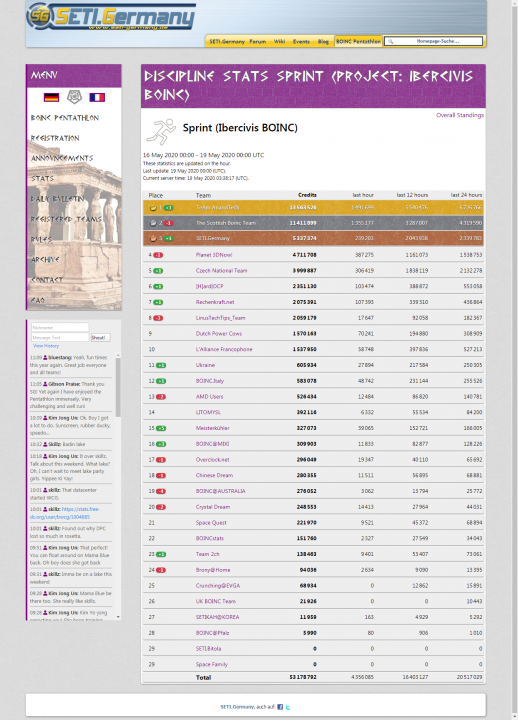Click the gold medal icon for TeAm AnandTech
The width and height of the screenshot is (518, 720).
click(153, 208)
